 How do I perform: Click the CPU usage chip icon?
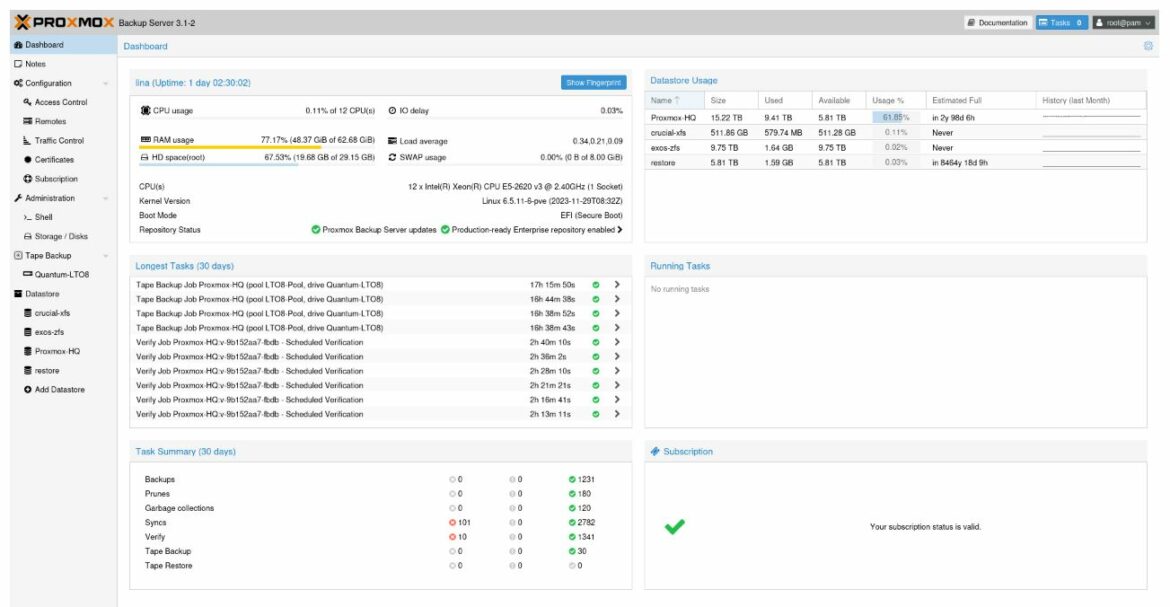coord(146,110)
